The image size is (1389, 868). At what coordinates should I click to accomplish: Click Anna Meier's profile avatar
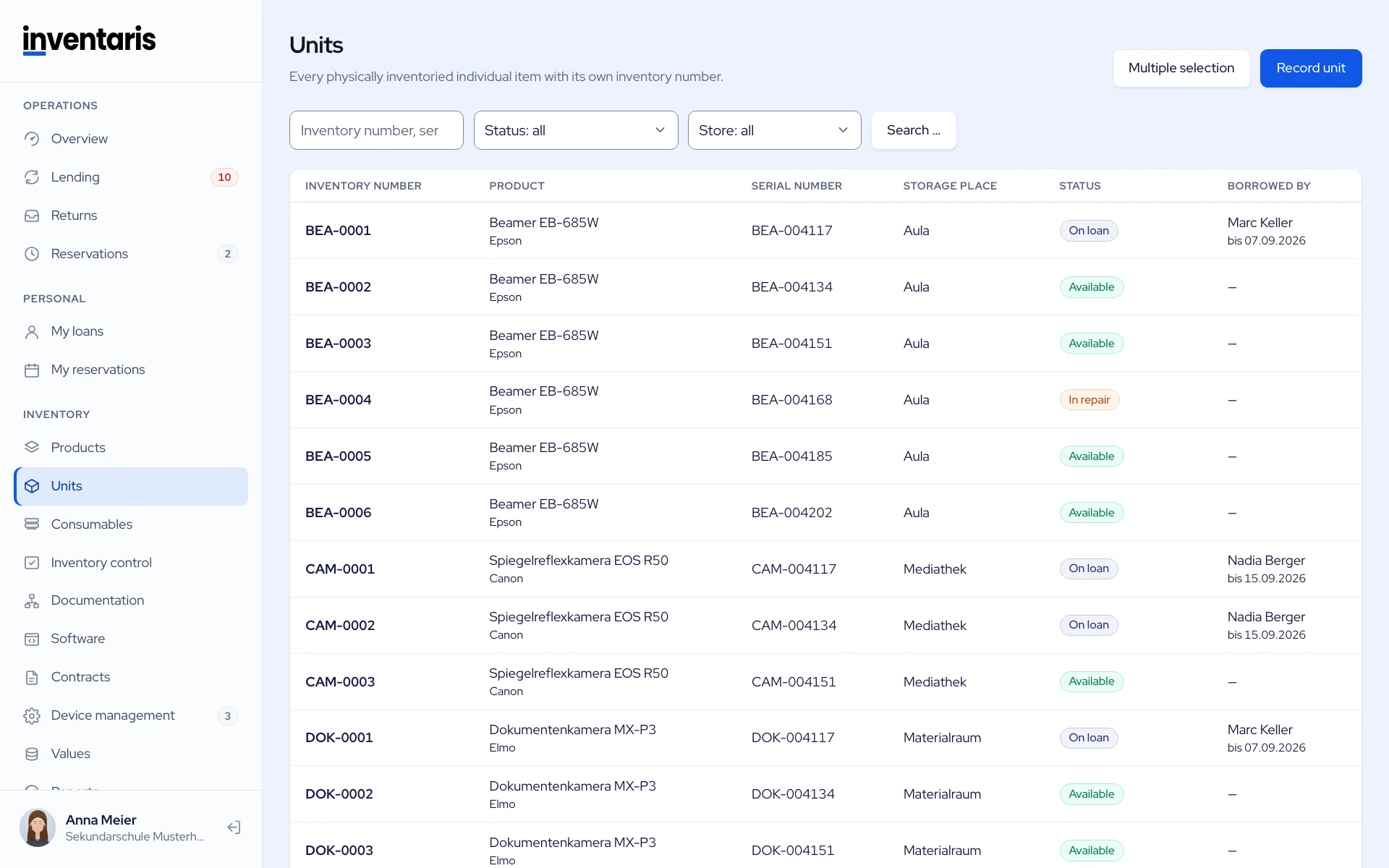(38, 827)
